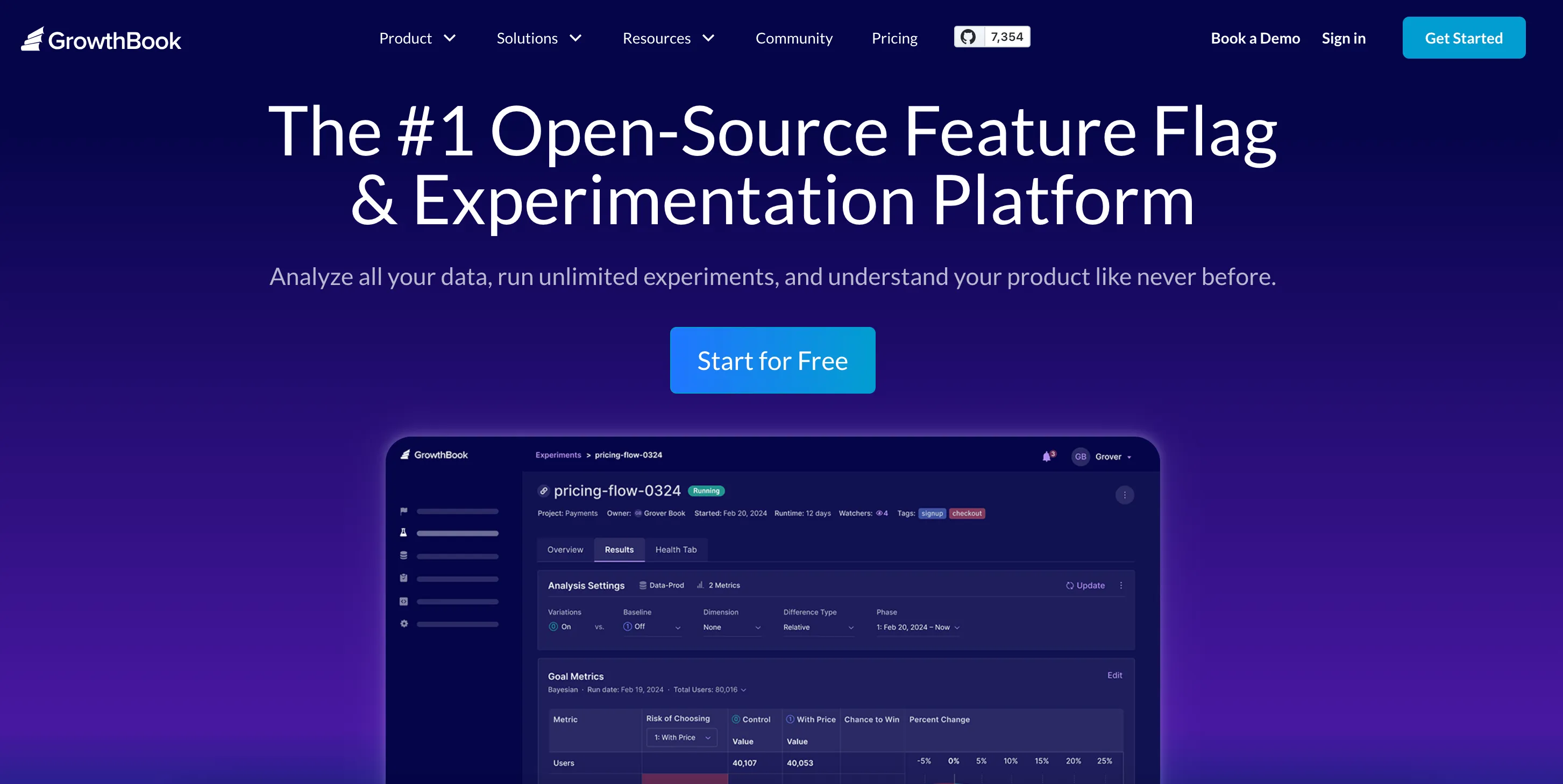The width and height of the screenshot is (1563, 784).
Task: Open the Grover user dropdown
Action: pos(1113,457)
